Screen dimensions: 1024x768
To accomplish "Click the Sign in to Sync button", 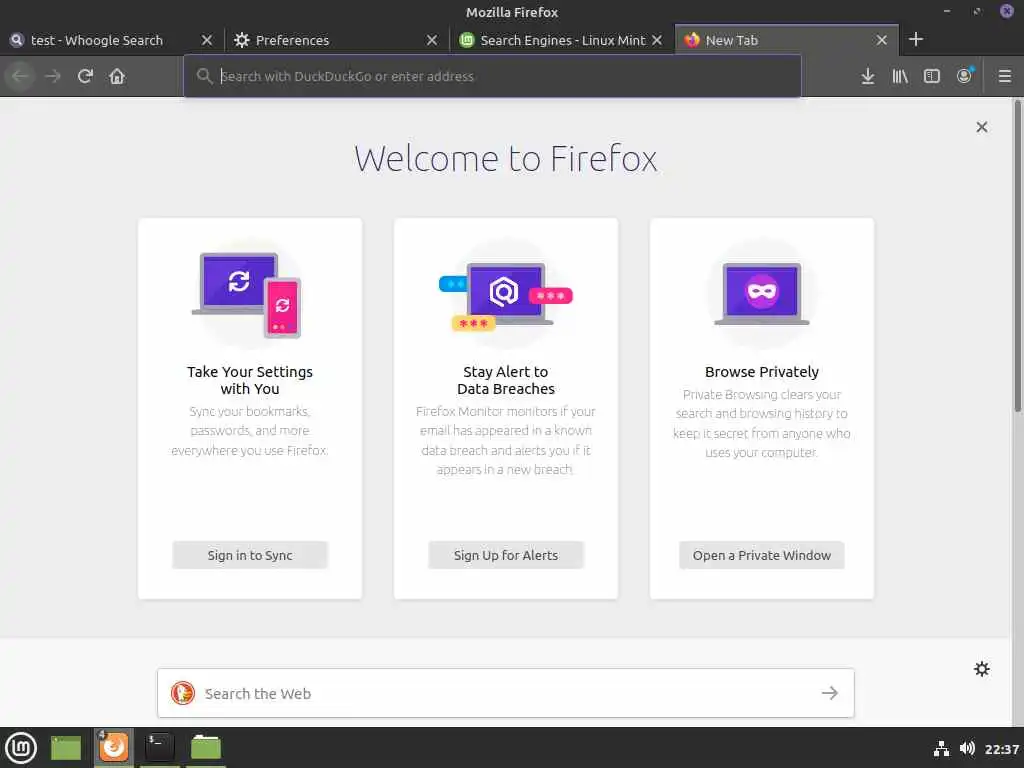I will 249,555.
